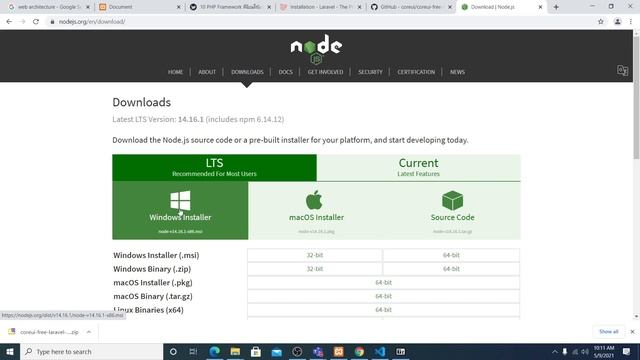The image size is (640, 360).
Task: Open DOWNLOADS in site navigation
Action: point(247,72)
